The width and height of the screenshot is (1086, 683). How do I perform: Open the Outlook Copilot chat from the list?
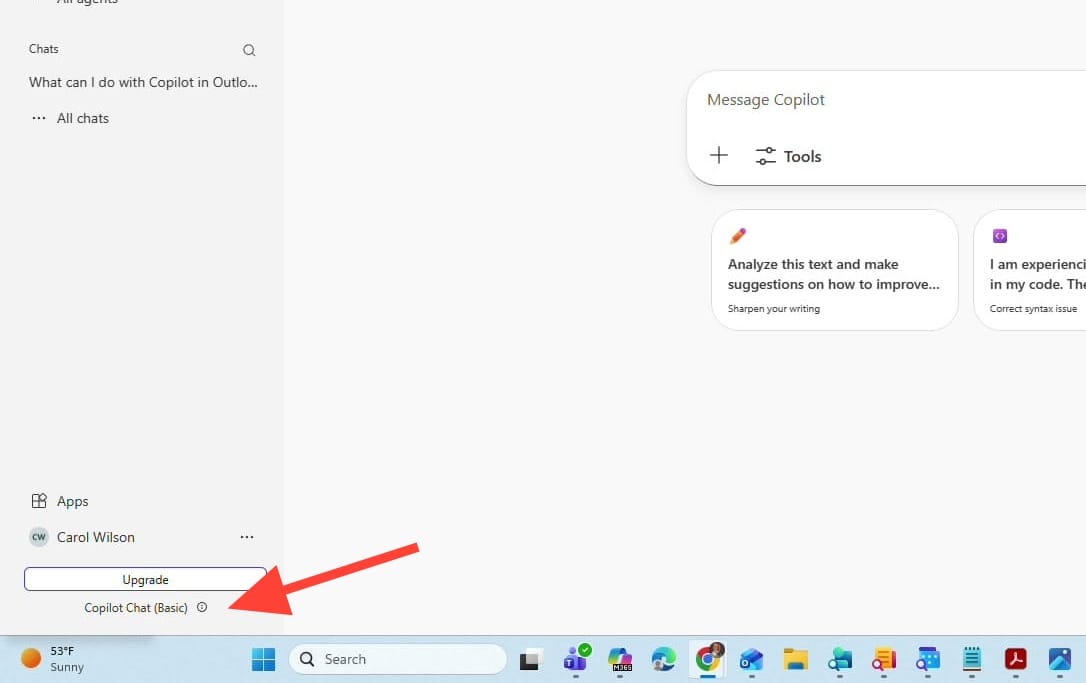tap(144, 82)
